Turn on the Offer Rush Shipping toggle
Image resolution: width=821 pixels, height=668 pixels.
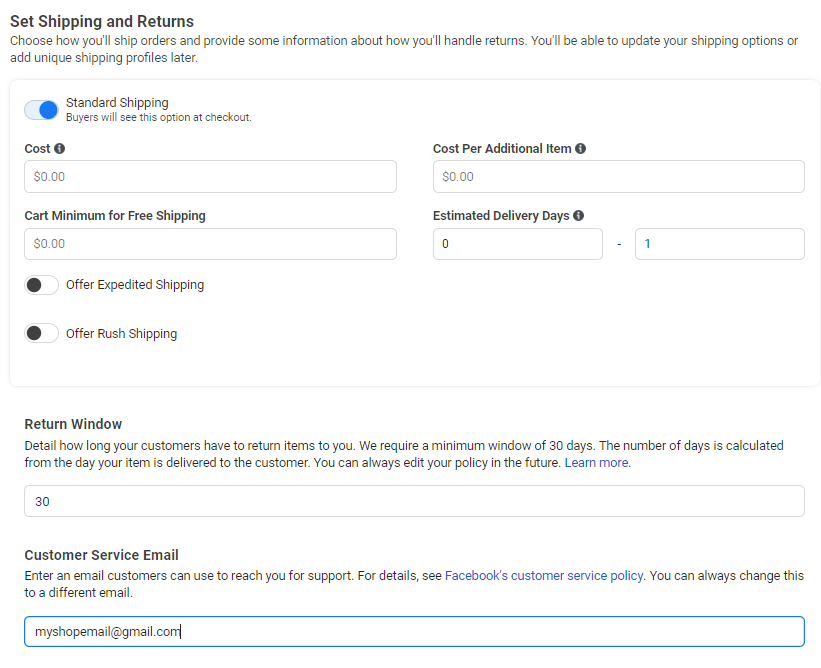tap(42, 334)
